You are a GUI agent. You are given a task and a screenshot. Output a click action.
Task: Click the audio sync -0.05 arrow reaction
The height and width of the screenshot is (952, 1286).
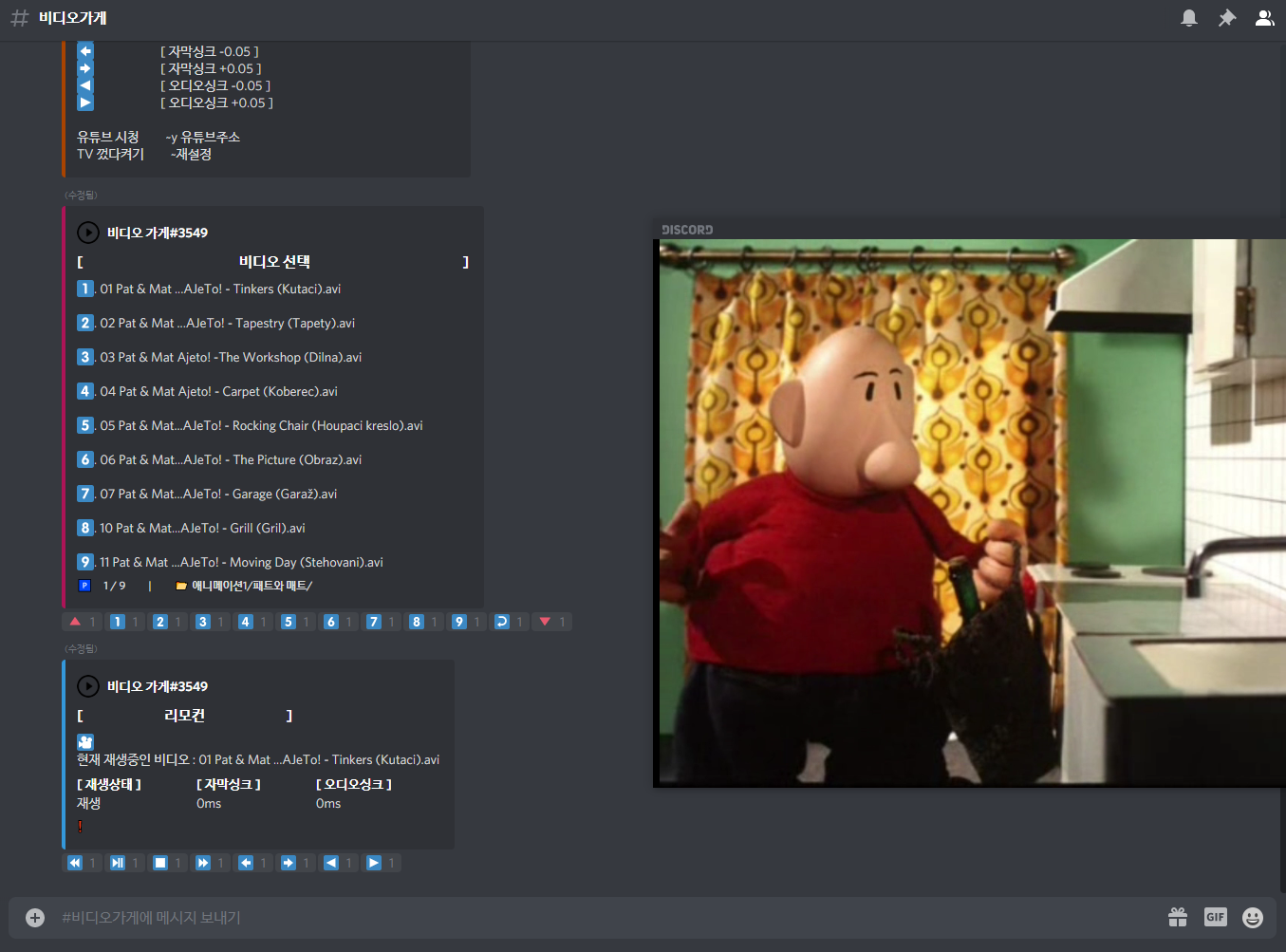[x=331, y=862]
